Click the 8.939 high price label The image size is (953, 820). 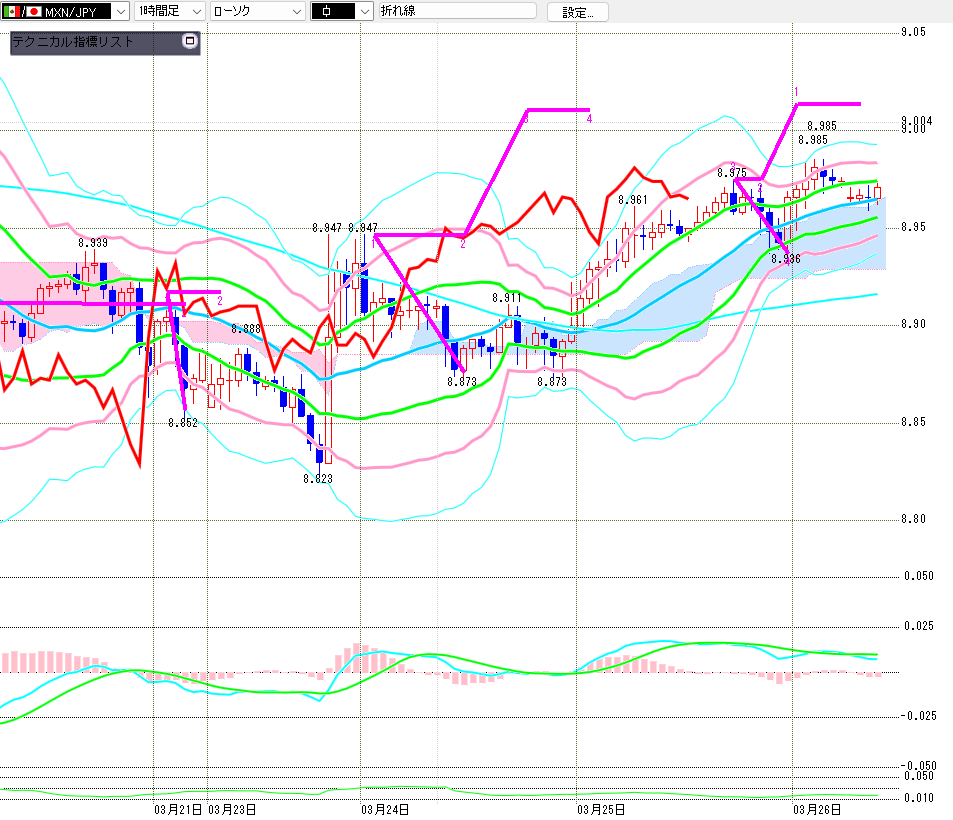pos(93,243)
